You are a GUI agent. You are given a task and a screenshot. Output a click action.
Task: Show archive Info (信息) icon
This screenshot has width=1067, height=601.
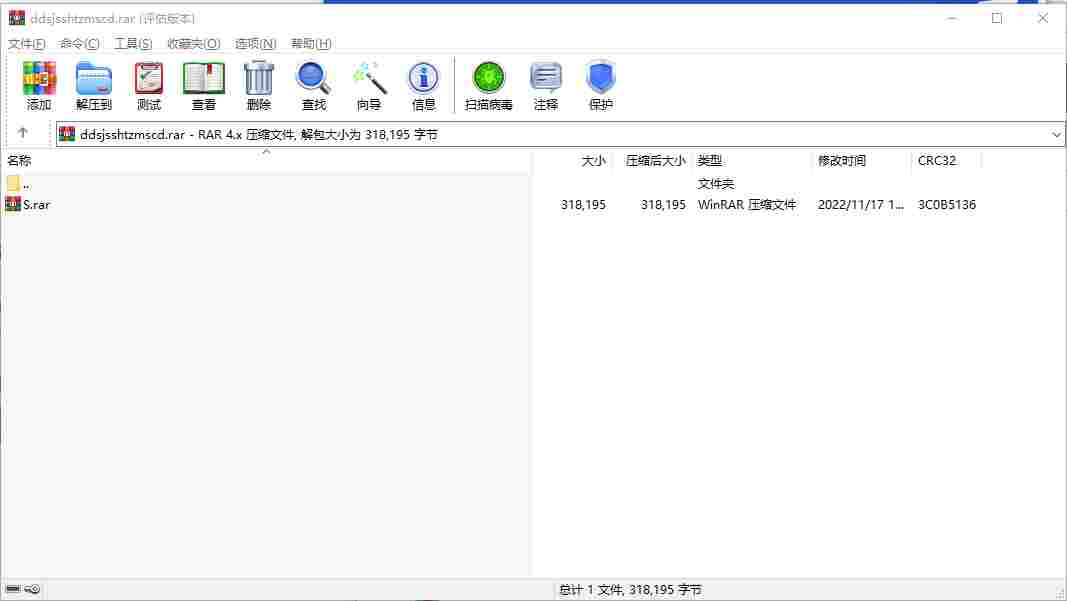coord(423,85)
